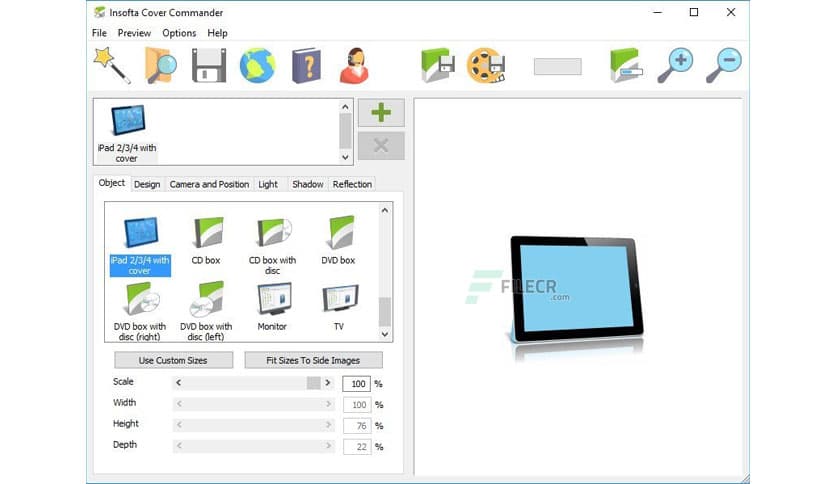This screenshot has width=836, height=484.
Task: Click the Width percentage field
Action: tap(357, 405)
